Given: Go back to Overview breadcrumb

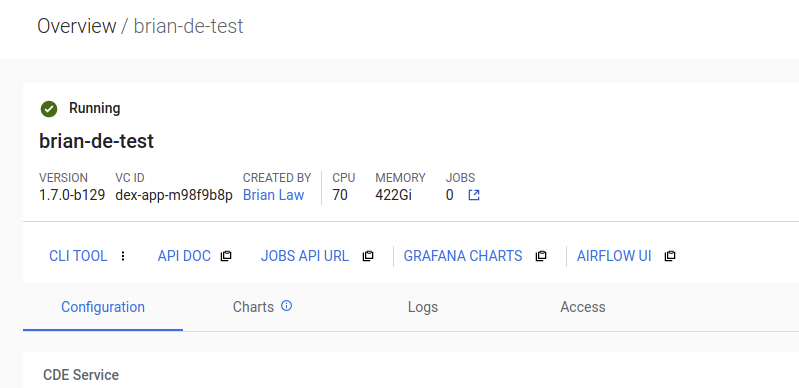Looking at the screenshot, I should (76, 26).
